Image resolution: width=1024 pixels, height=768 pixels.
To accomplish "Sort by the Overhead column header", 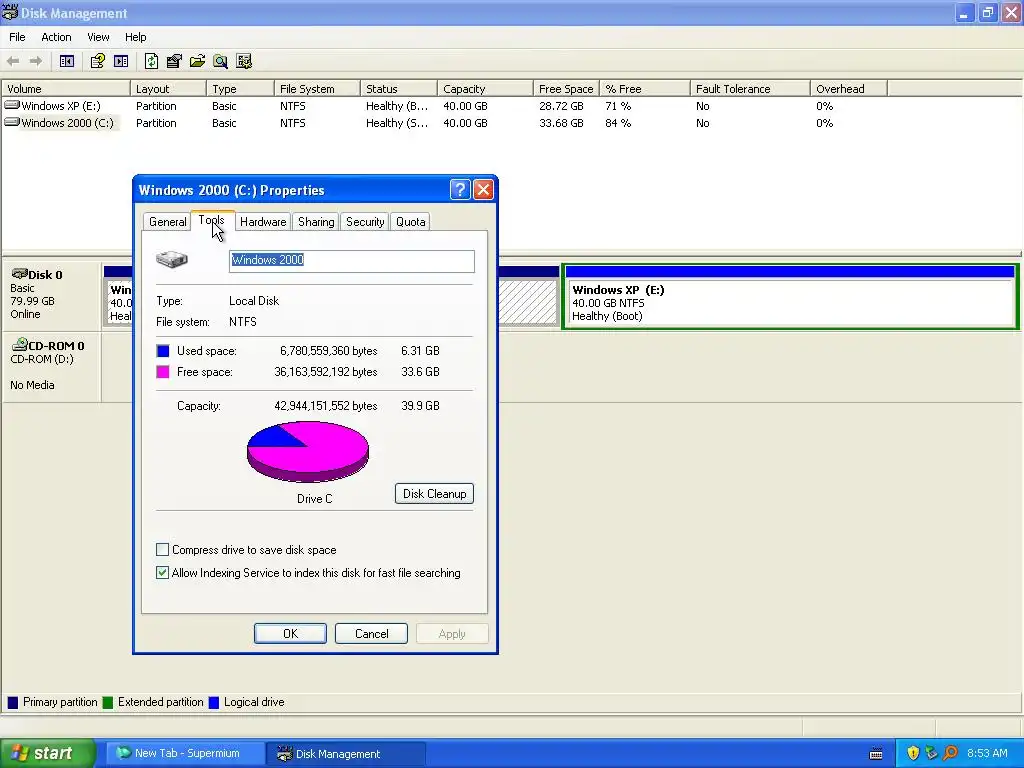I will pyautogui.click(x=849, y=89).
